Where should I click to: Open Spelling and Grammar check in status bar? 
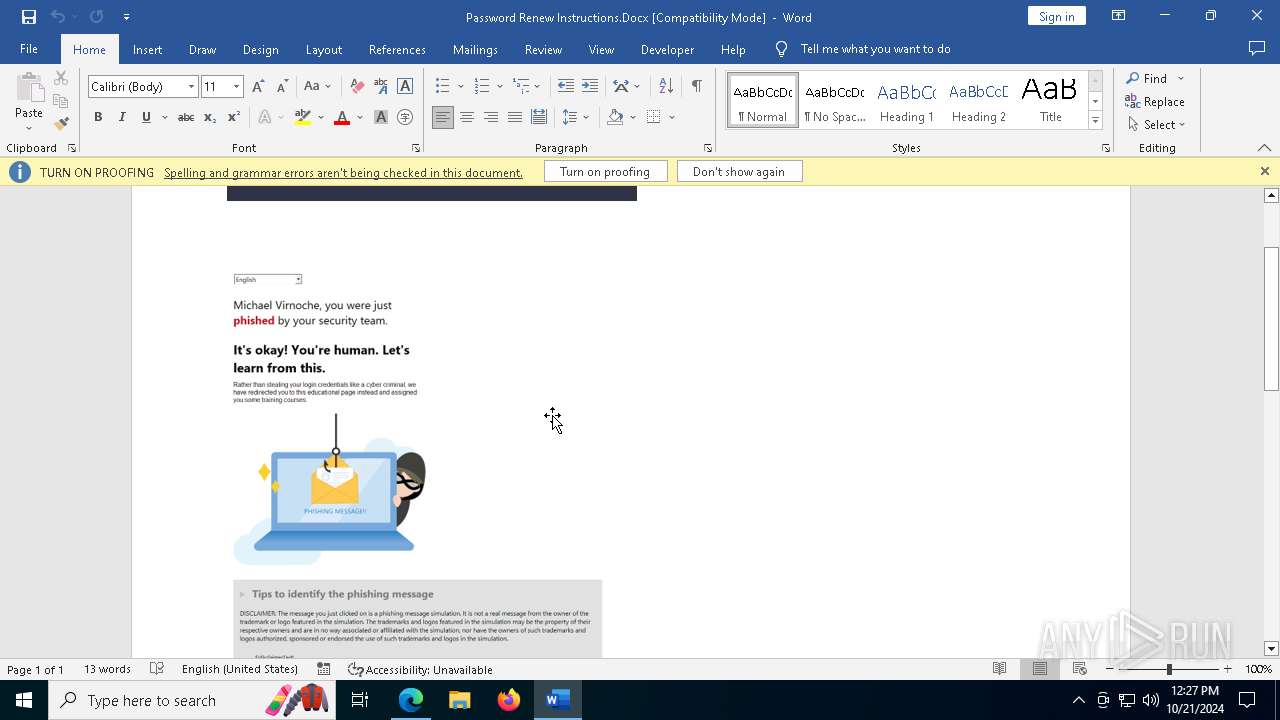click(x=157, y=669)
